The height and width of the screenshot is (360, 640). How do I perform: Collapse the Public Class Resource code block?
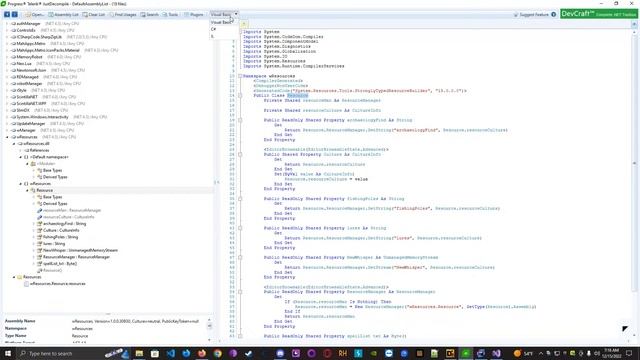click(240, 96)
